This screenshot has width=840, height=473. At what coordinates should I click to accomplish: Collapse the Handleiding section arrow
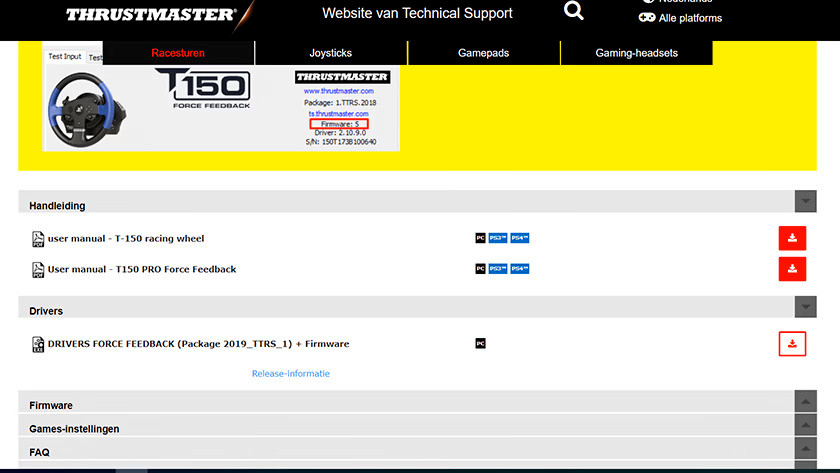(805, 201)
